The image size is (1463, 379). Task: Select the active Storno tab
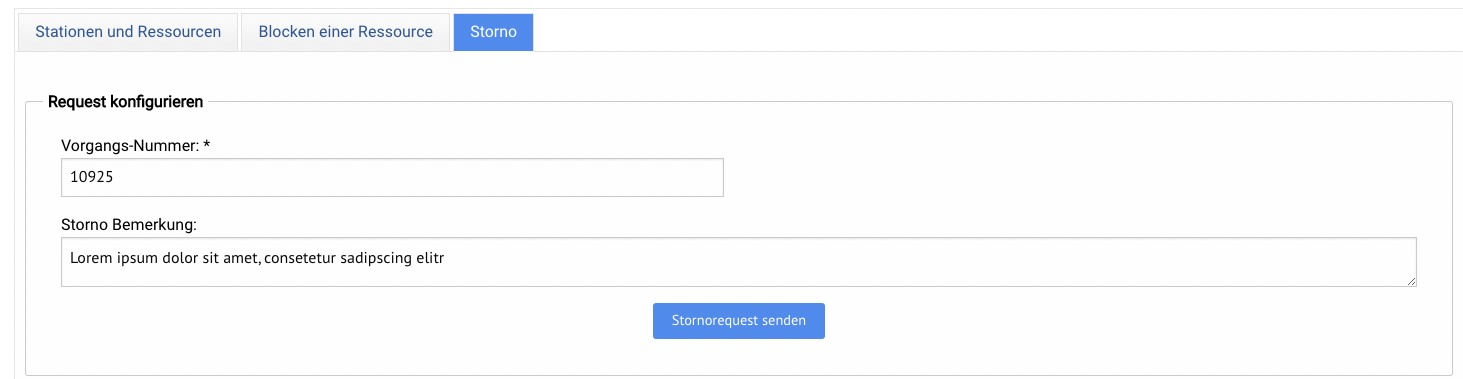click(x=493, y=32)
